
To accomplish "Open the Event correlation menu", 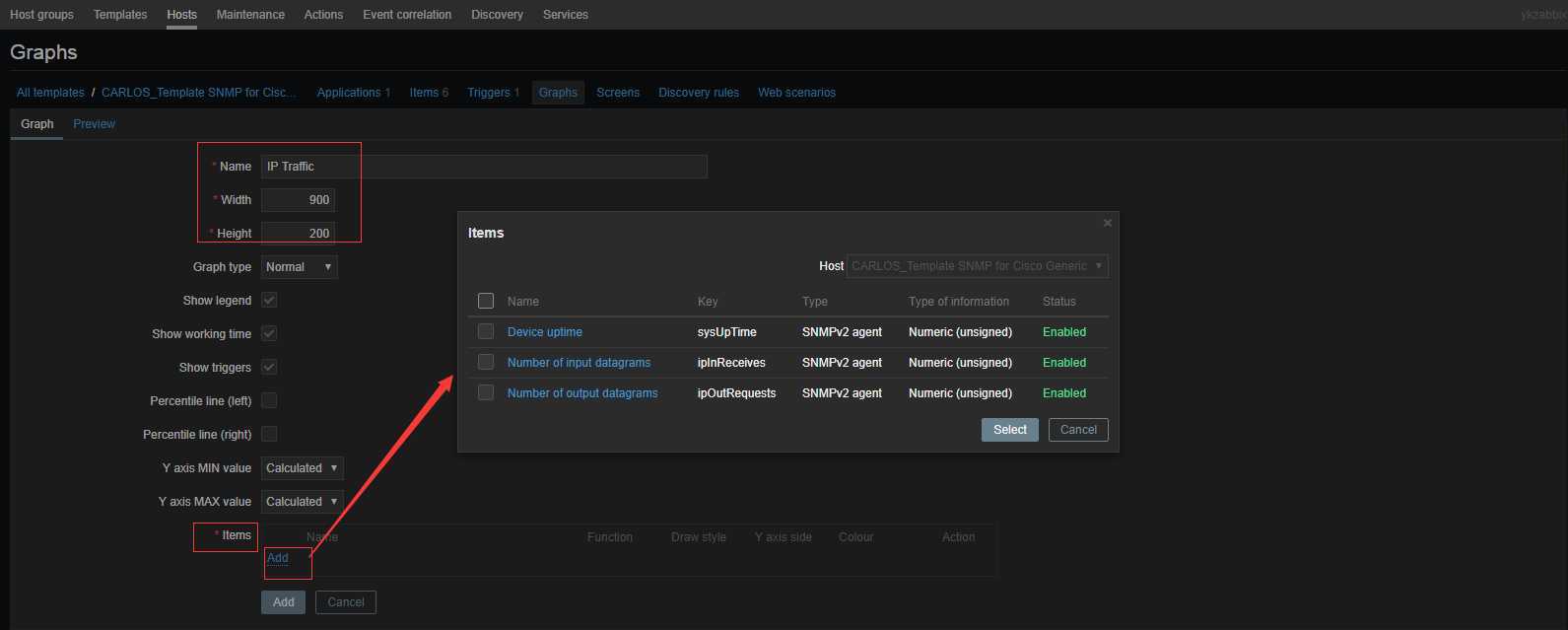I will 407,15.
